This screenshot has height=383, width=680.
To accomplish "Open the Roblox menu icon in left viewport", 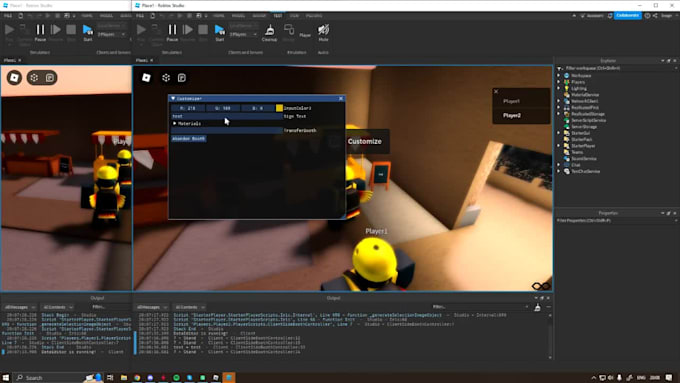I will tap(14, 78).
